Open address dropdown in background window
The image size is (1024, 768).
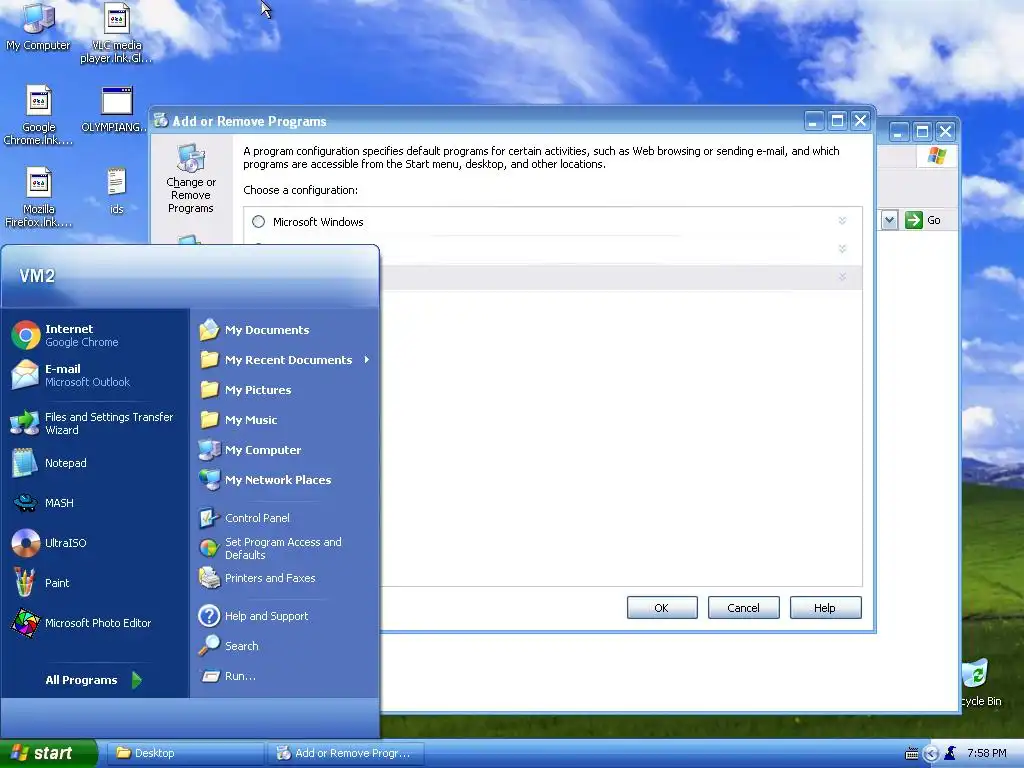coord(889,220)
